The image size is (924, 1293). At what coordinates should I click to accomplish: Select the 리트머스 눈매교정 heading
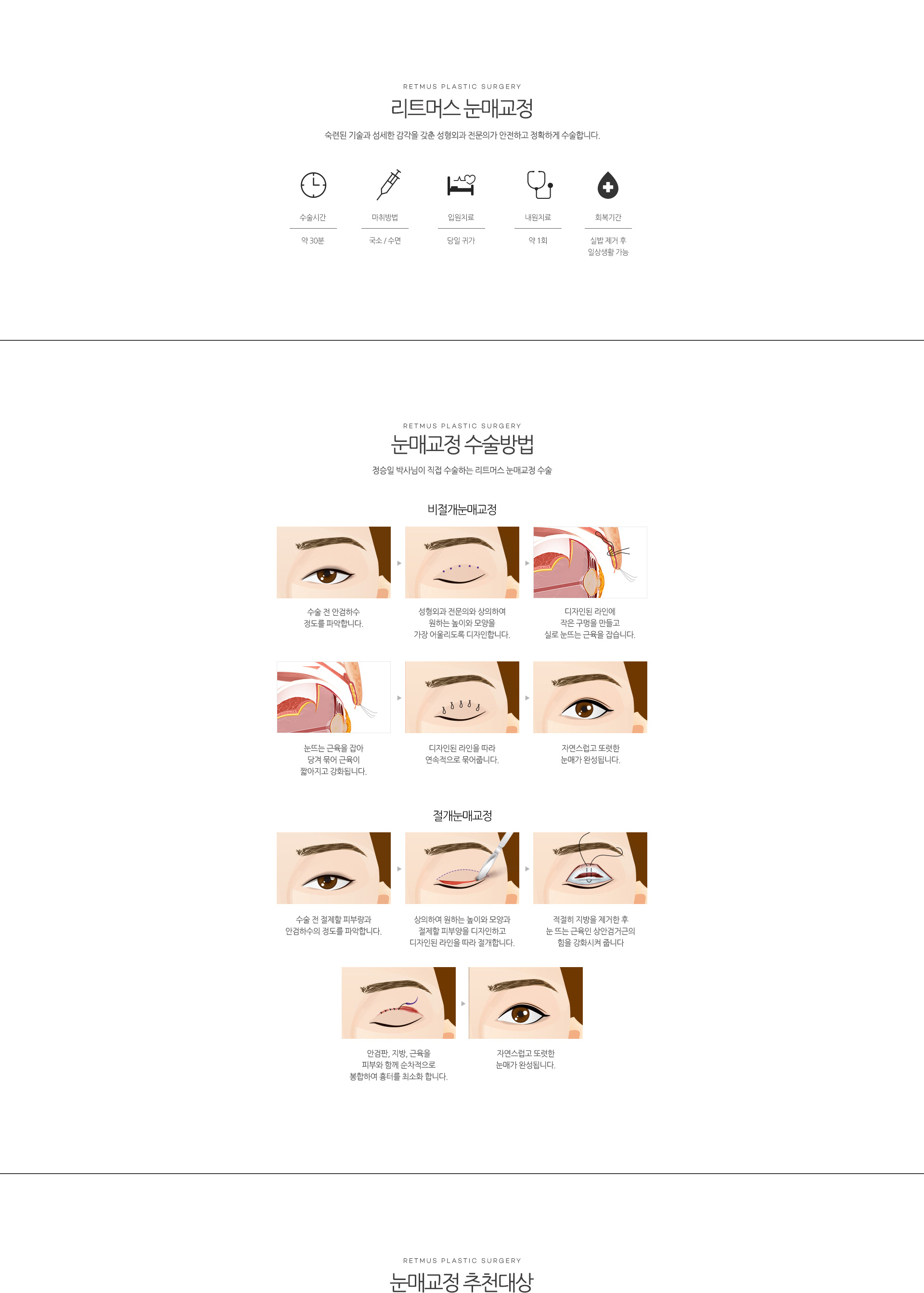coord(462,108)
